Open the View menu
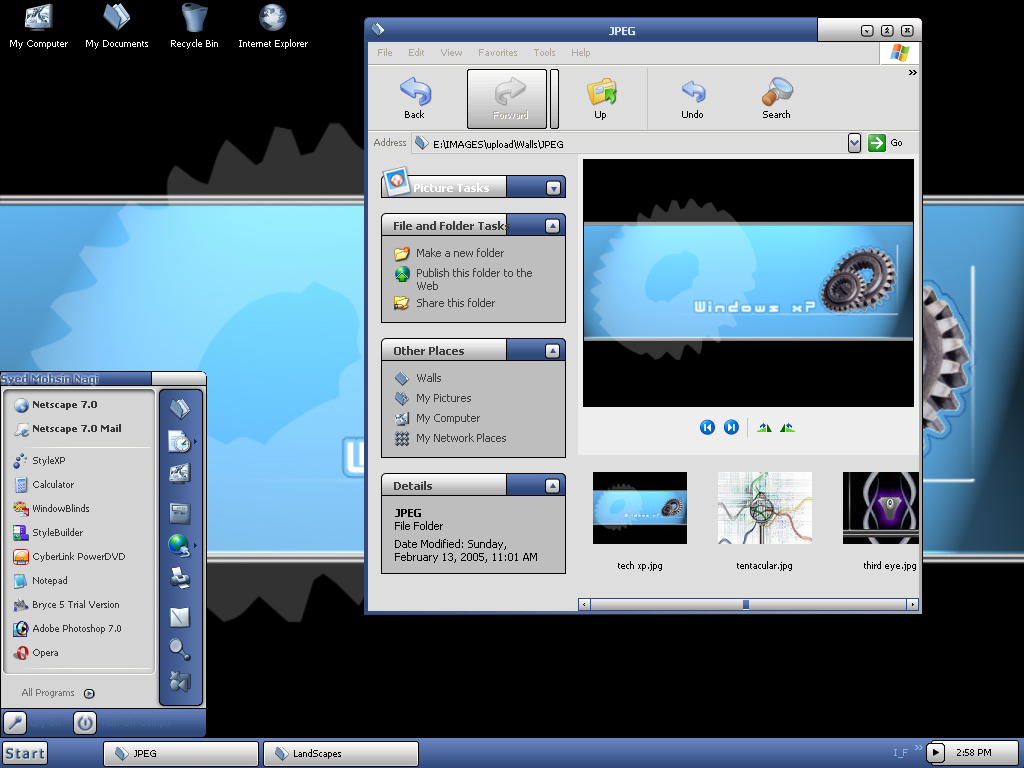Viewport: 1024px width, 768px height. click(x=451, y=53)
